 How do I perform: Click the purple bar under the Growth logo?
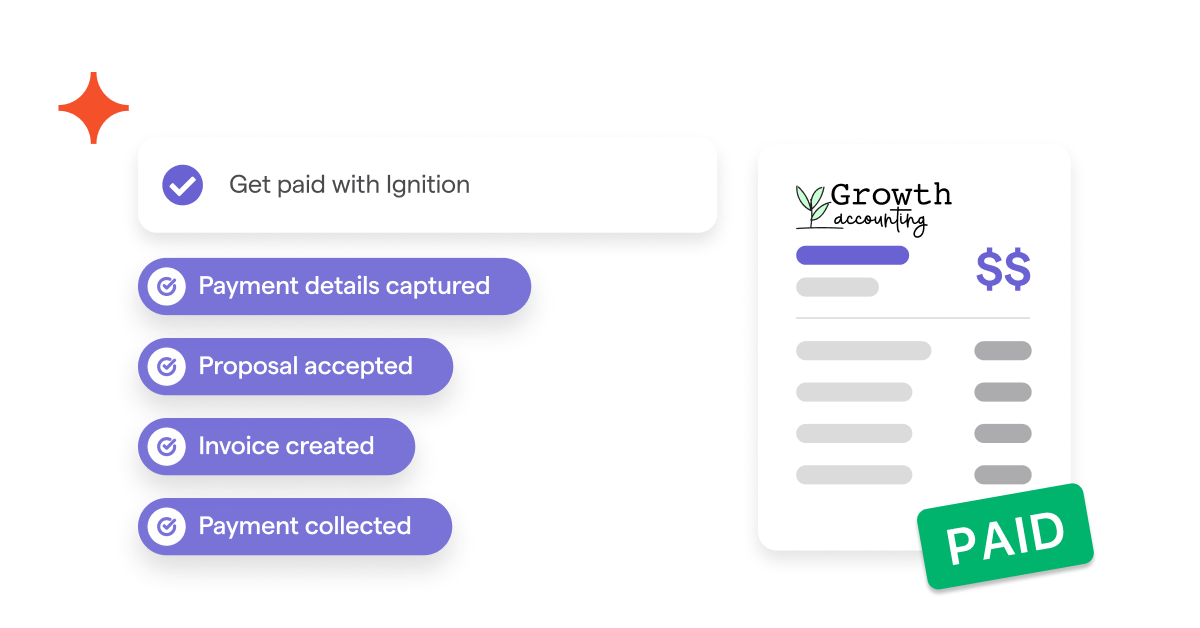[852, 255]
